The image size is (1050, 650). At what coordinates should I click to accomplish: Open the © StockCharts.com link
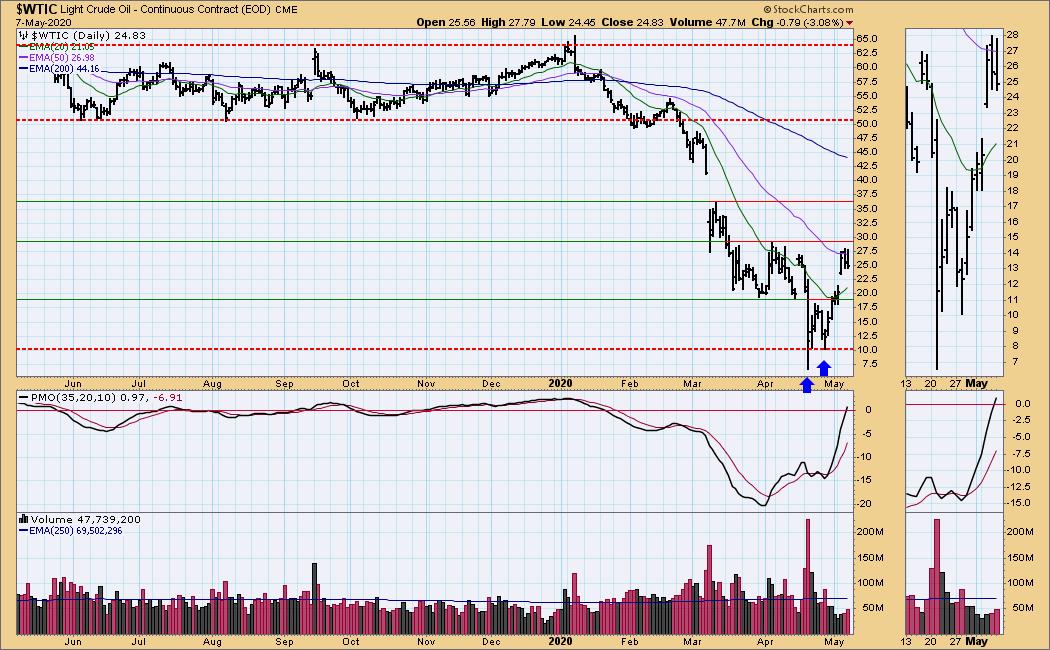point(808,9)
